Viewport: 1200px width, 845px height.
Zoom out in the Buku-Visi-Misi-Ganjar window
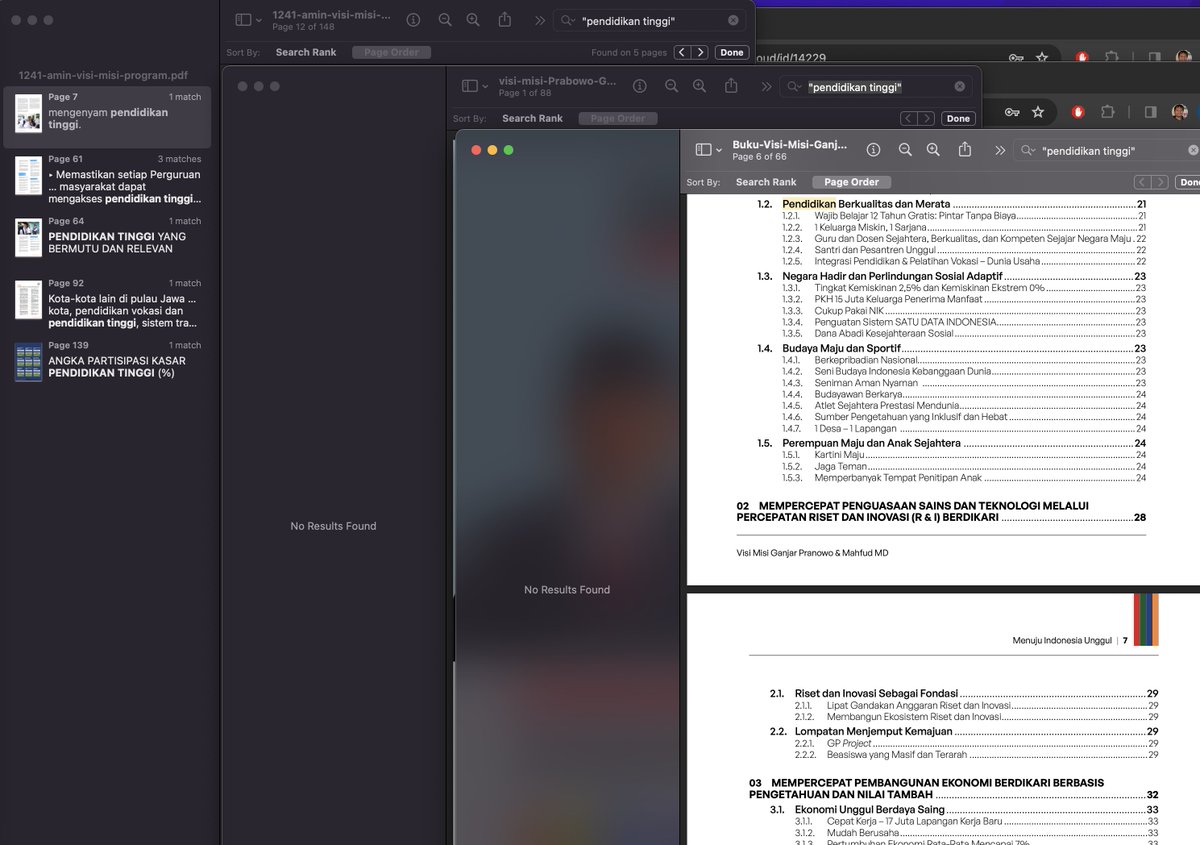pos(905,150)
